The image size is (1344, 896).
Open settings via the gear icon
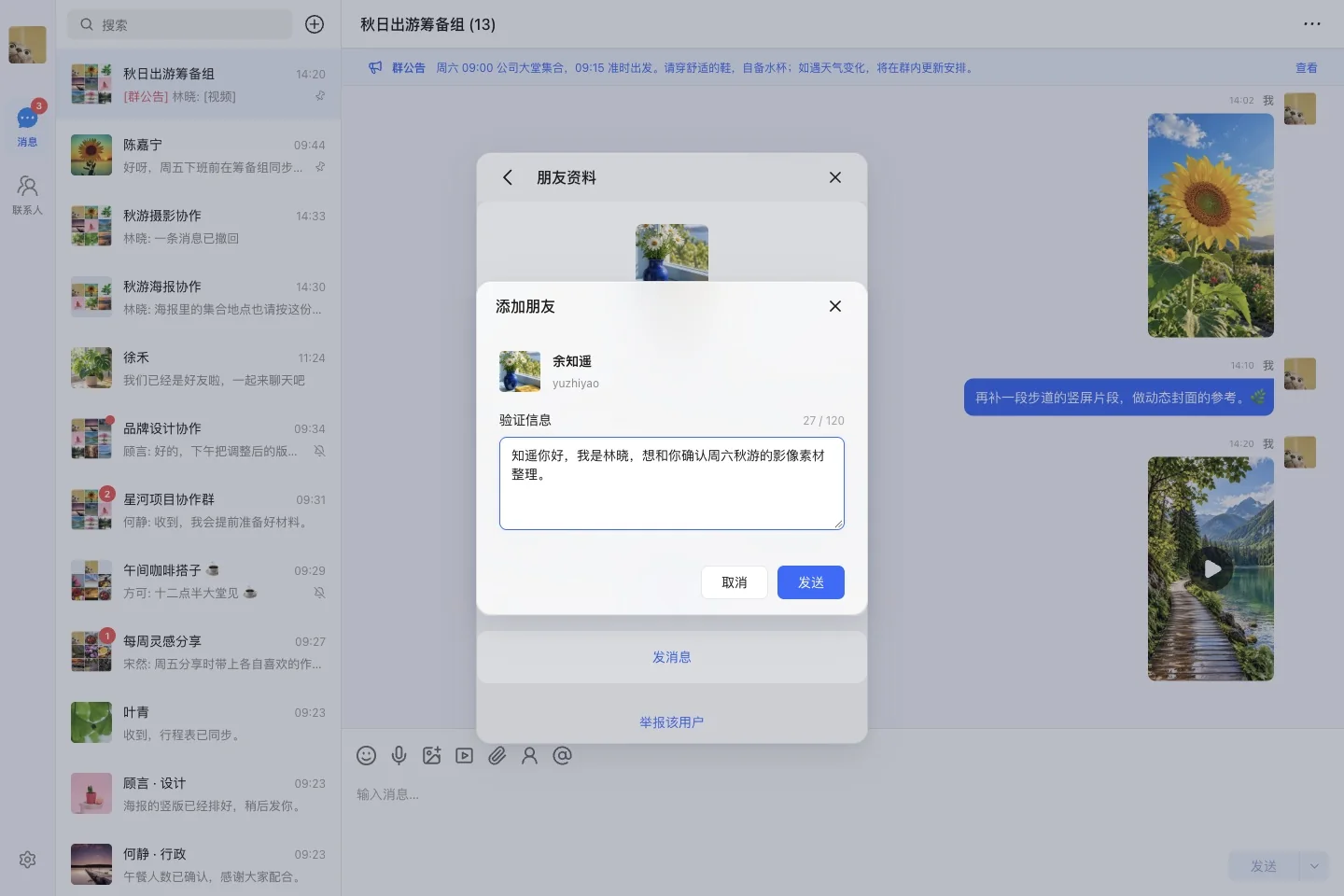click(27, 860)
